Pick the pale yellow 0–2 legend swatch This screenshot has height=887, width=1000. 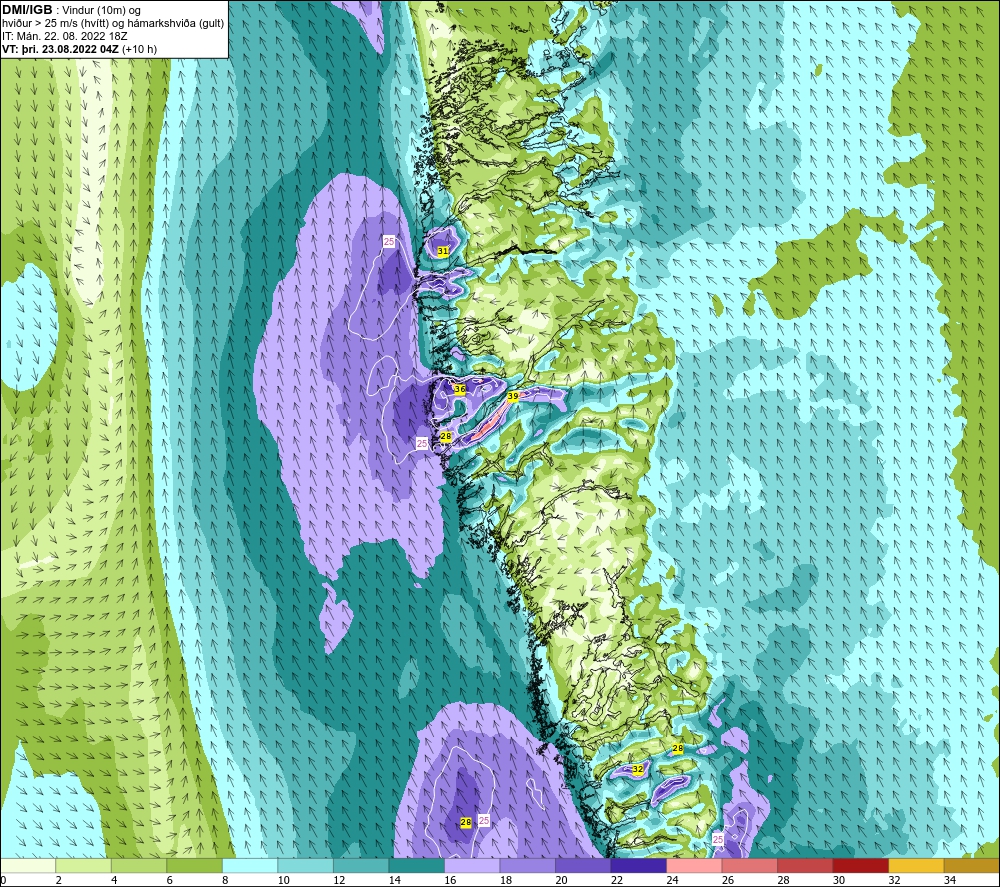(28, 866)
